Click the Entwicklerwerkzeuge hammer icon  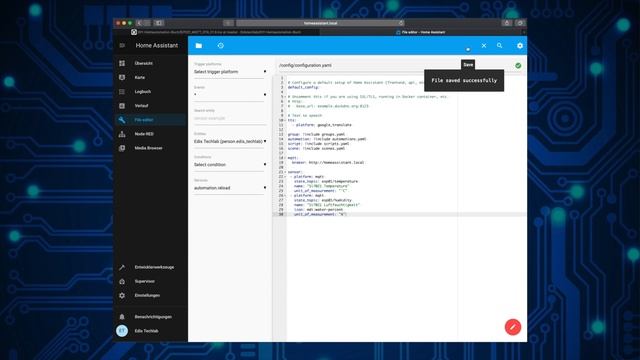pyautogui.click(x=122, y=267)
